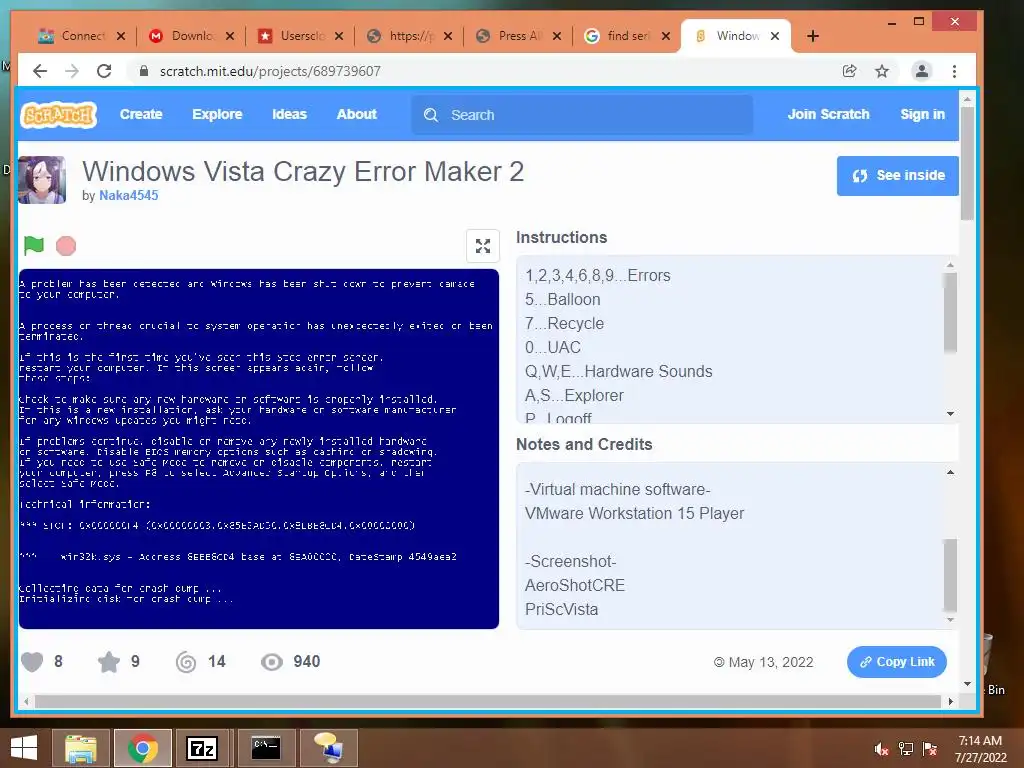
Task: Open 7-Zip from the taskbar
Action: (x=202, y=748)
